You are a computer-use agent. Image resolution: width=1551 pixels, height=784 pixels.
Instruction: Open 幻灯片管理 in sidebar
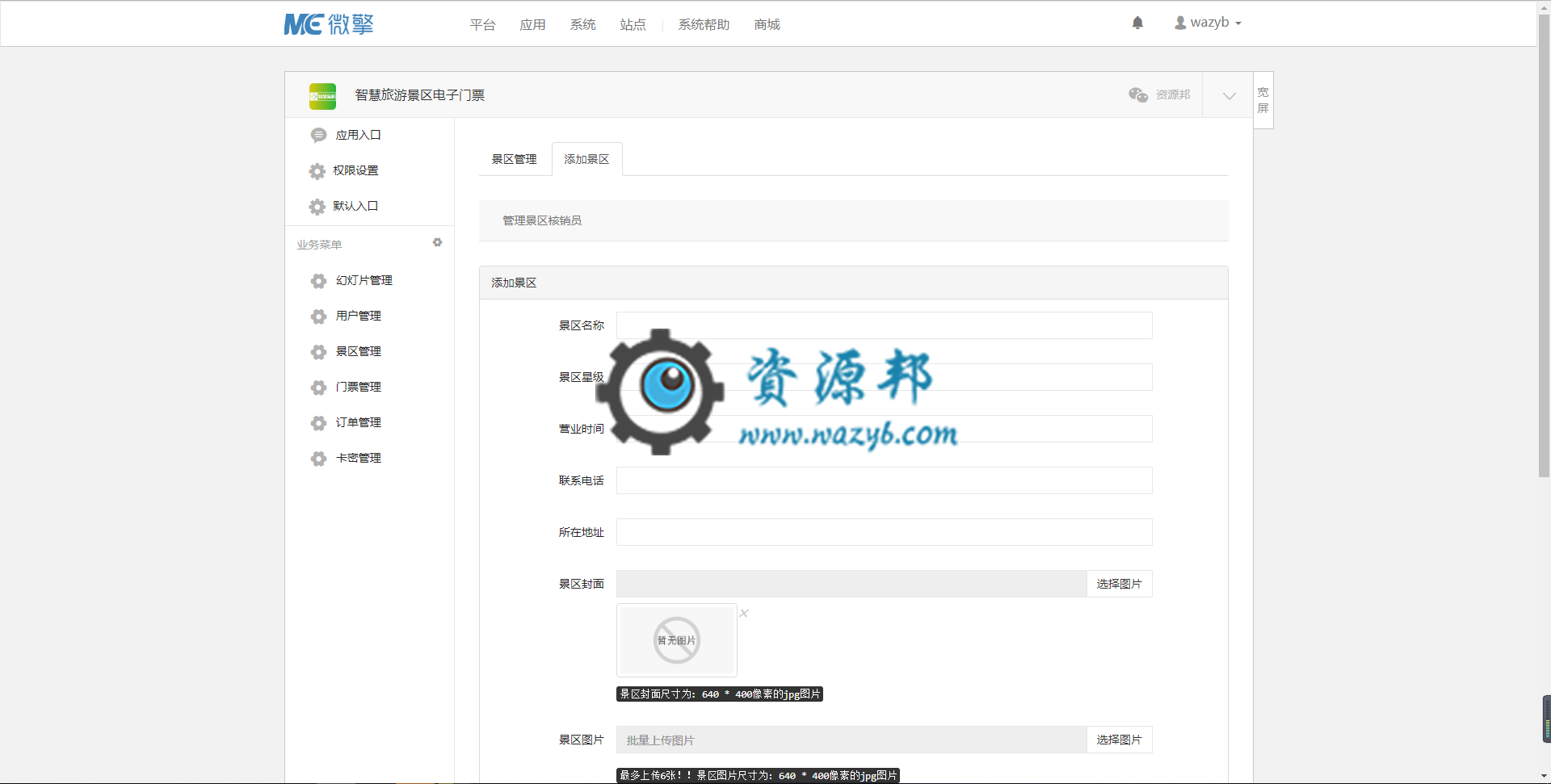(364, 280)
